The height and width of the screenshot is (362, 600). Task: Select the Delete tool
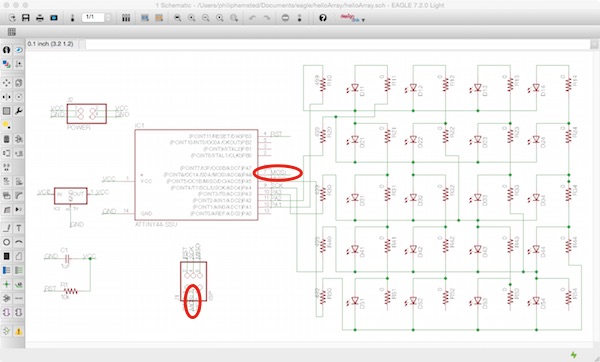pyautogui.click(x=7, y=139)
